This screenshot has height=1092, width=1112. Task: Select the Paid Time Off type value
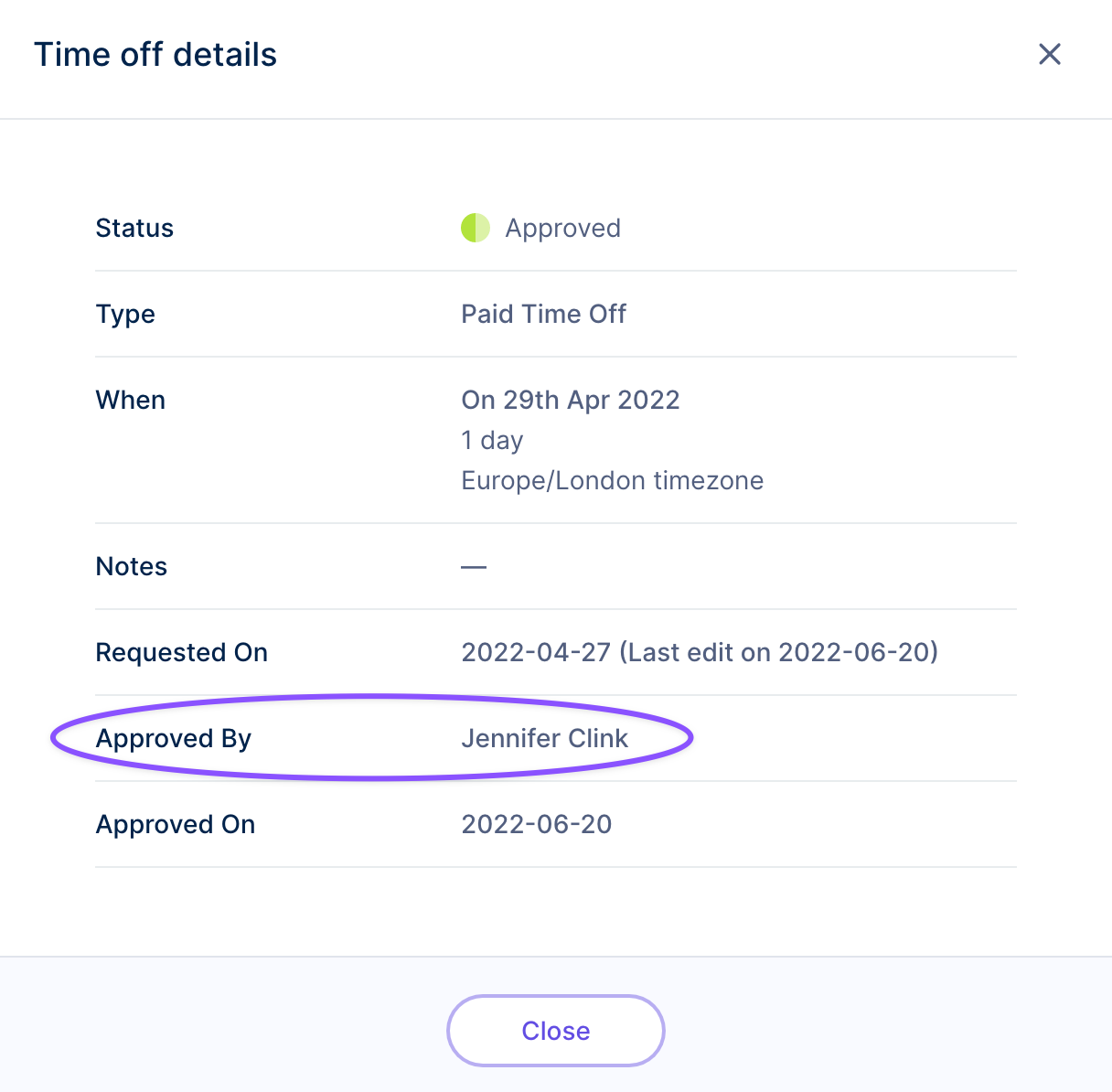click(x=543, y=314)
